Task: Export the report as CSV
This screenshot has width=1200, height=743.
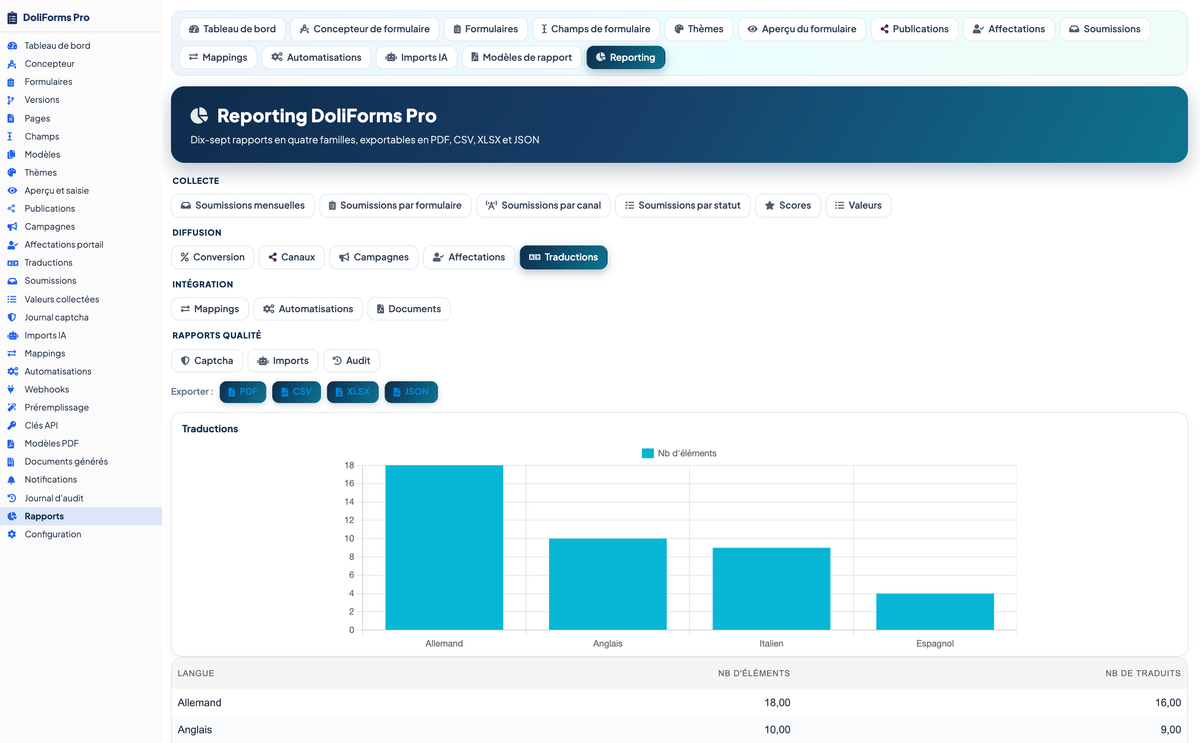Action: click(296, 392)
